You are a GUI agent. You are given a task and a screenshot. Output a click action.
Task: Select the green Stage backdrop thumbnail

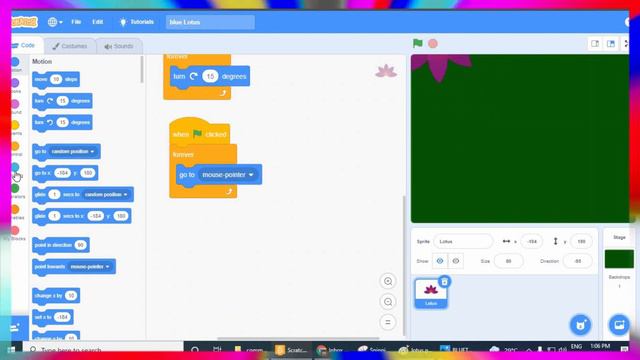[x=619, y=259]
